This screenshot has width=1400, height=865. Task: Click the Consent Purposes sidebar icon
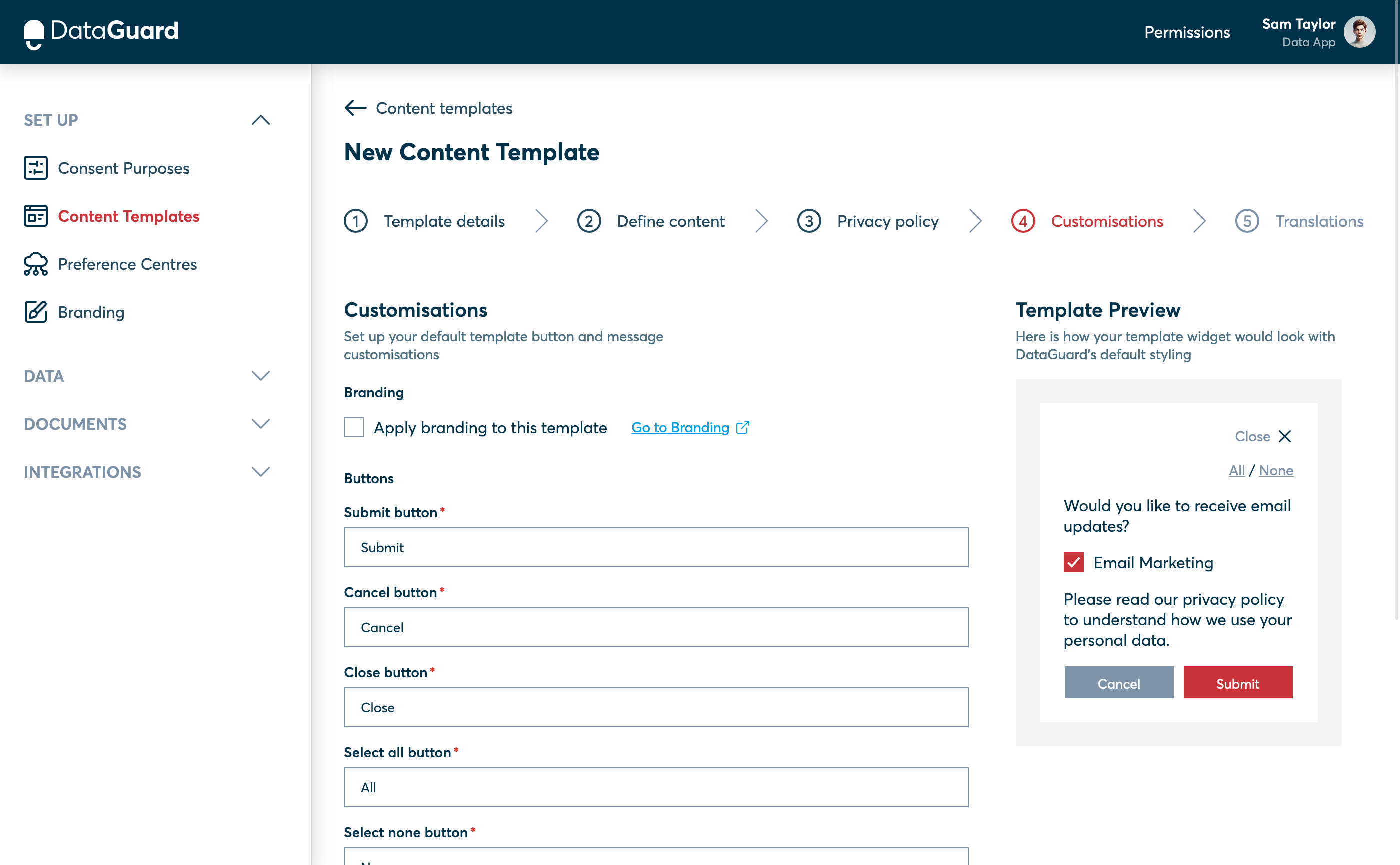(35, 168)
